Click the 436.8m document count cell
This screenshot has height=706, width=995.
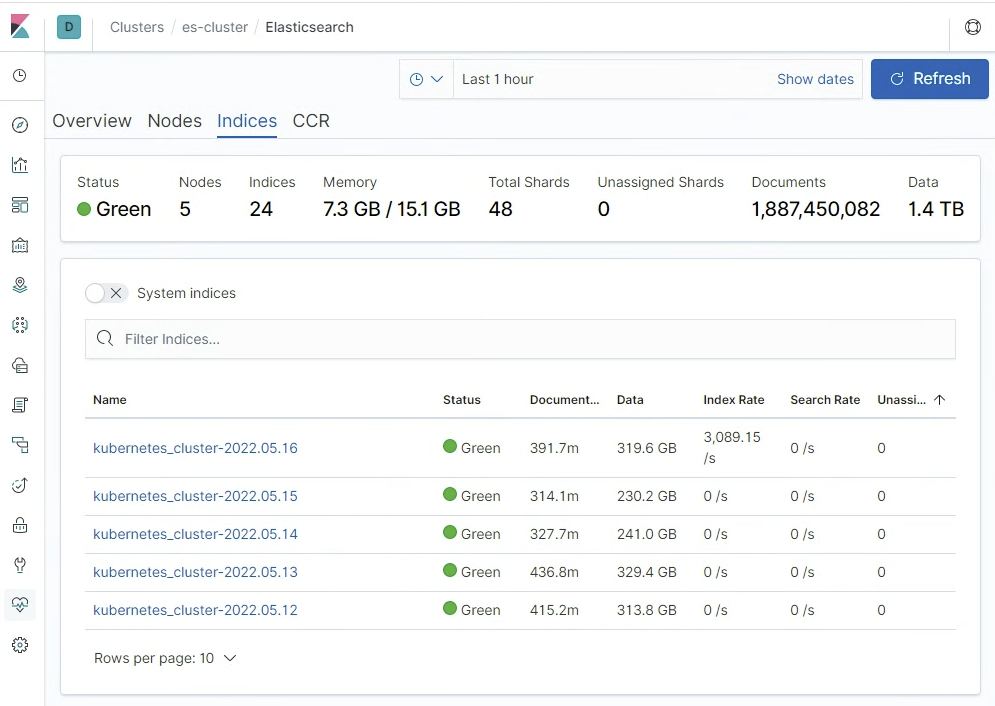pos(554,572)
